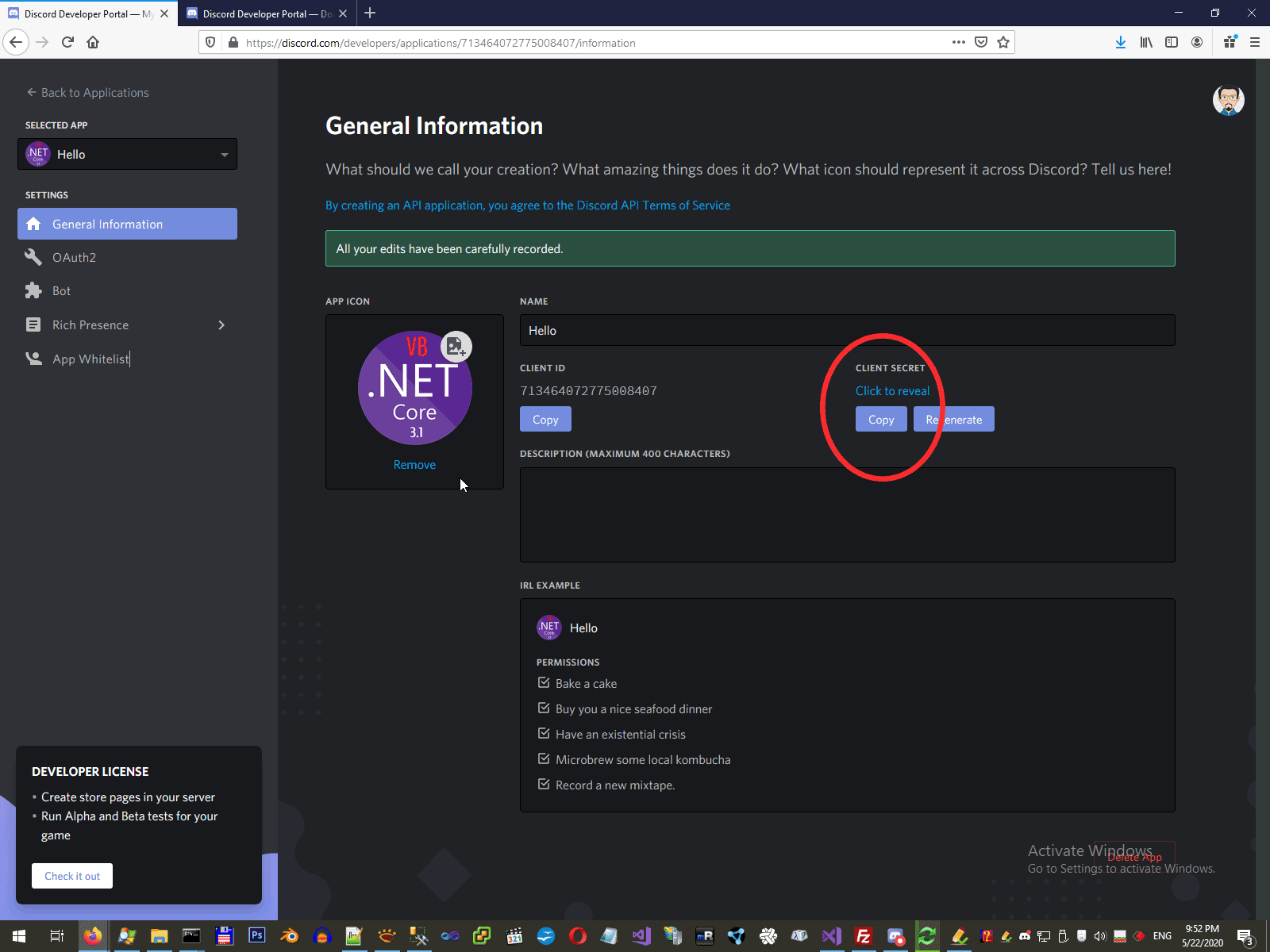Reveal the client secret
Screen dimensions: 1270x952
point(892,391)
